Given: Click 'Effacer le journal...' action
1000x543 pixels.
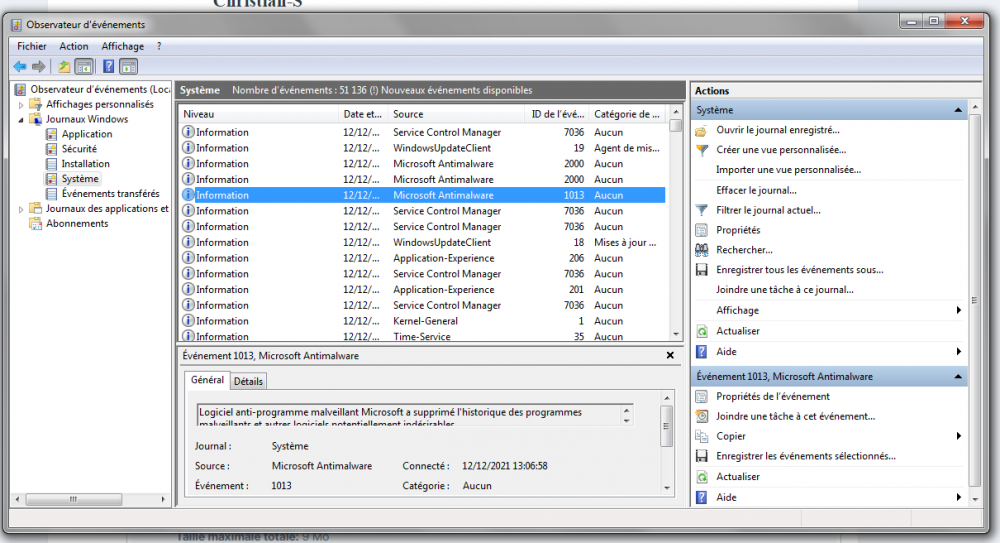Looking at the screenshot, I should point(756,190).
